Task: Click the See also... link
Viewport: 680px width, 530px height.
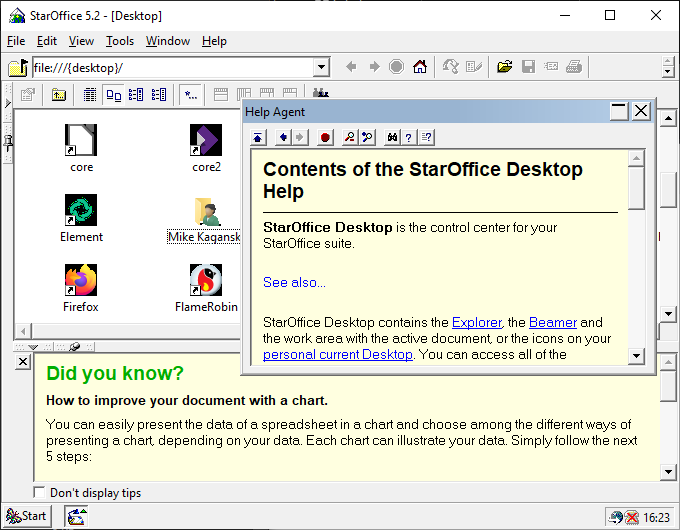Action: tap(294, 282)
